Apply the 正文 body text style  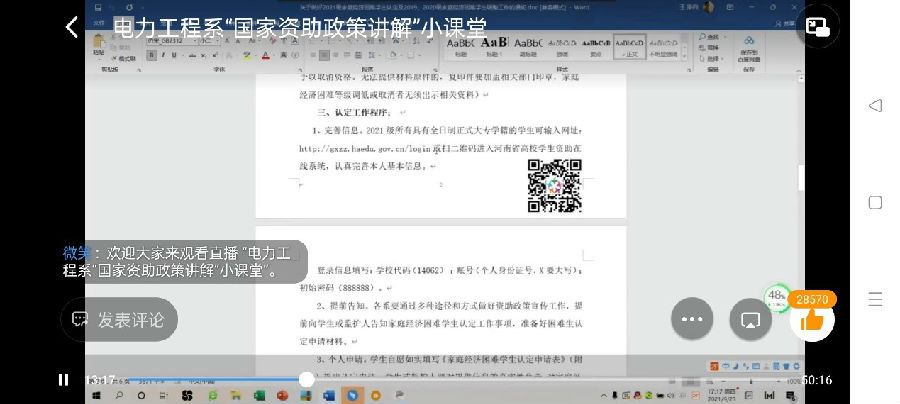pyautogui.click(x=630, y=46)
